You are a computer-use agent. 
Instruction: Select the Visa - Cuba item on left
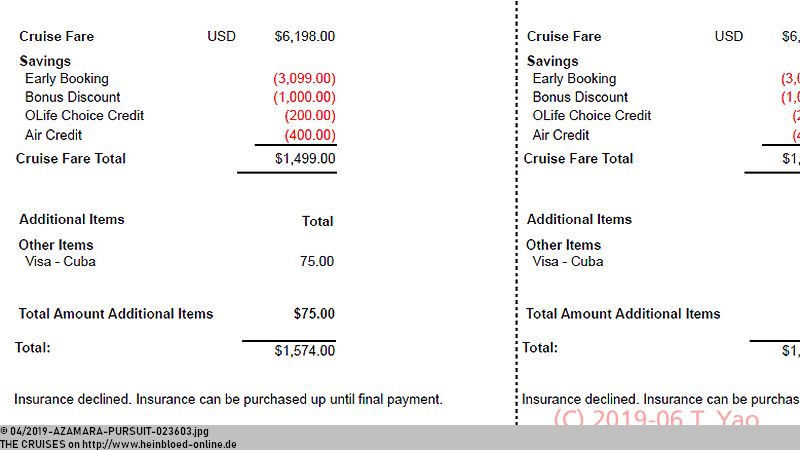point(60,261)
